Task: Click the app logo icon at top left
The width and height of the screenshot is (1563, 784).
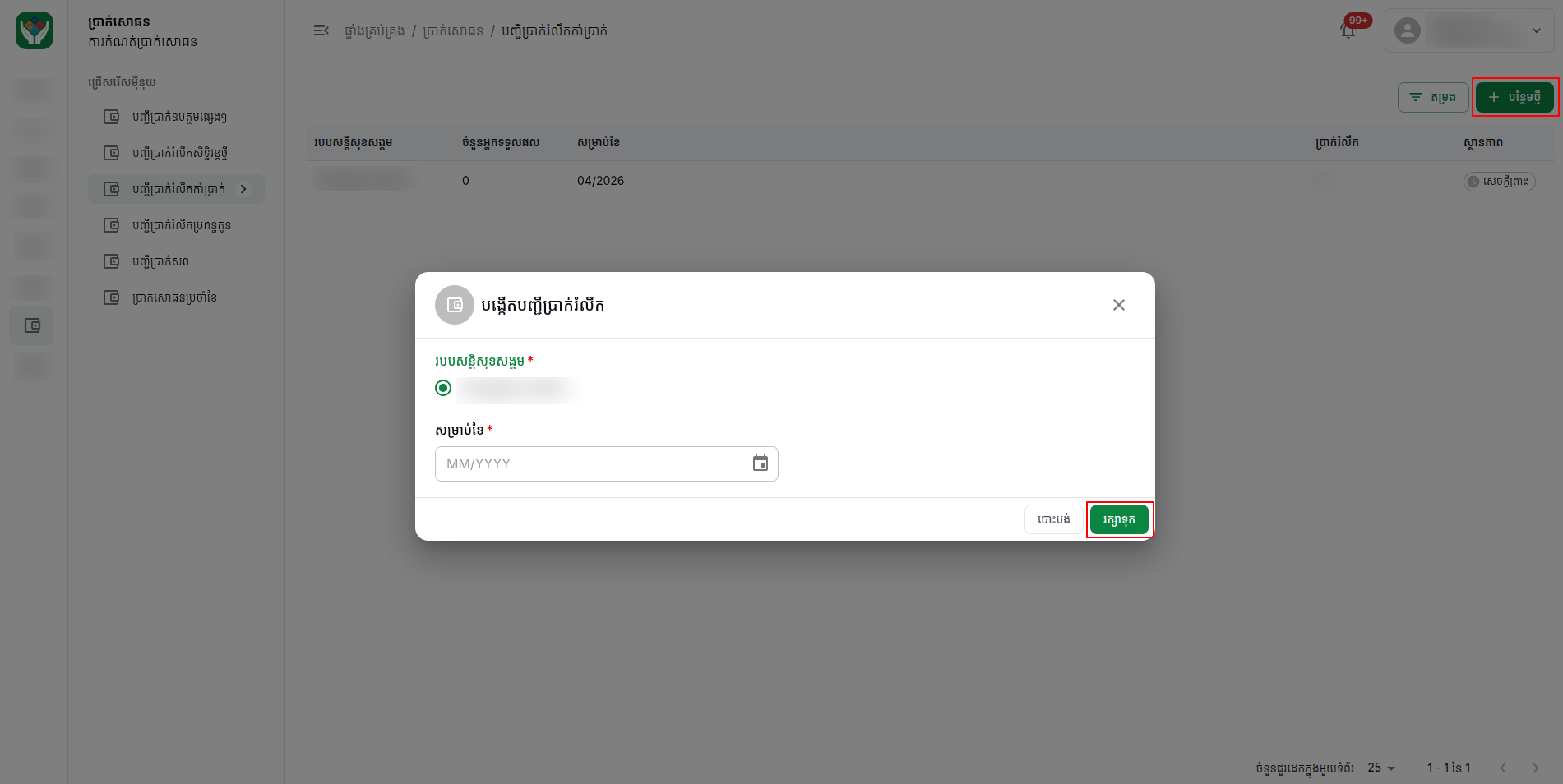Action: point(35,30)
